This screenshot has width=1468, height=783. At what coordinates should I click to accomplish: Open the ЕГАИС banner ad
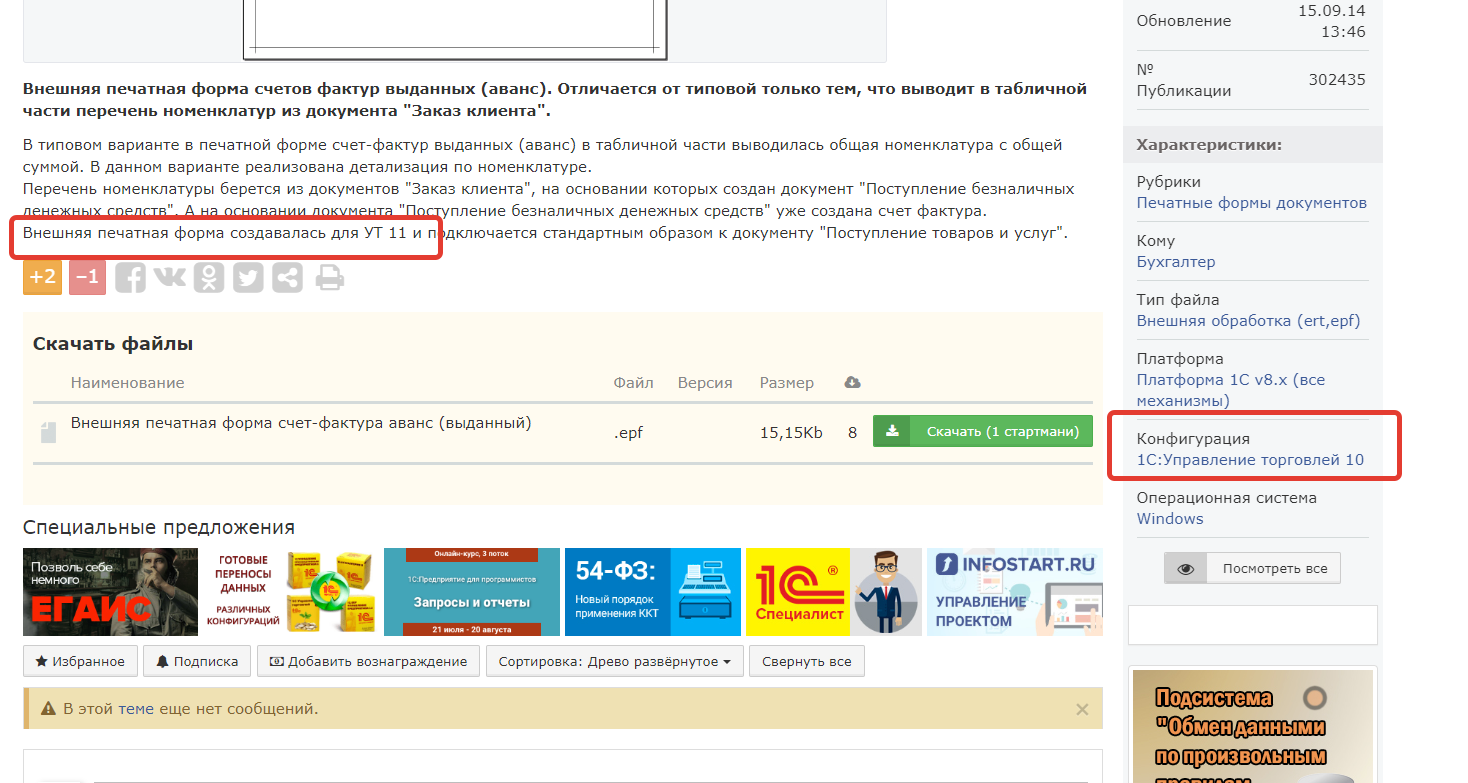click(x=111, y=592)
